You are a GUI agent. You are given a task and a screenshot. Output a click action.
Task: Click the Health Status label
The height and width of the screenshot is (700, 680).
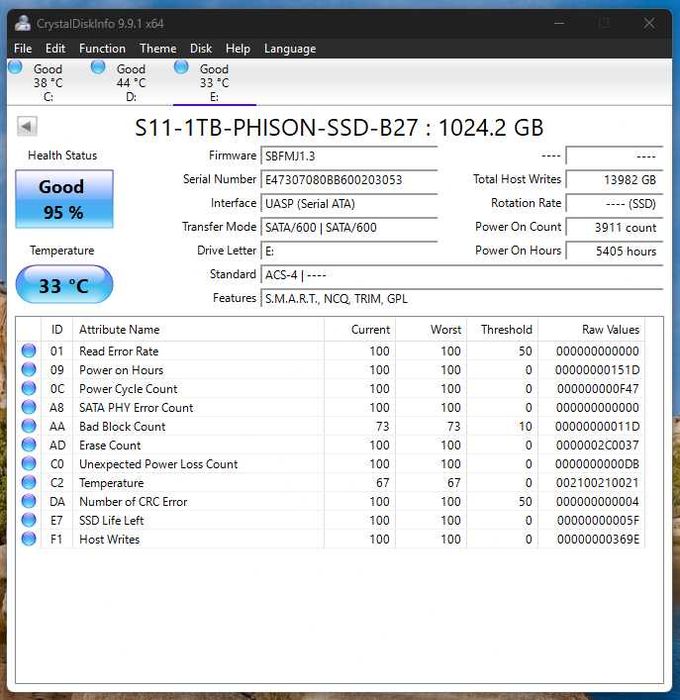(x=63, y=155)
